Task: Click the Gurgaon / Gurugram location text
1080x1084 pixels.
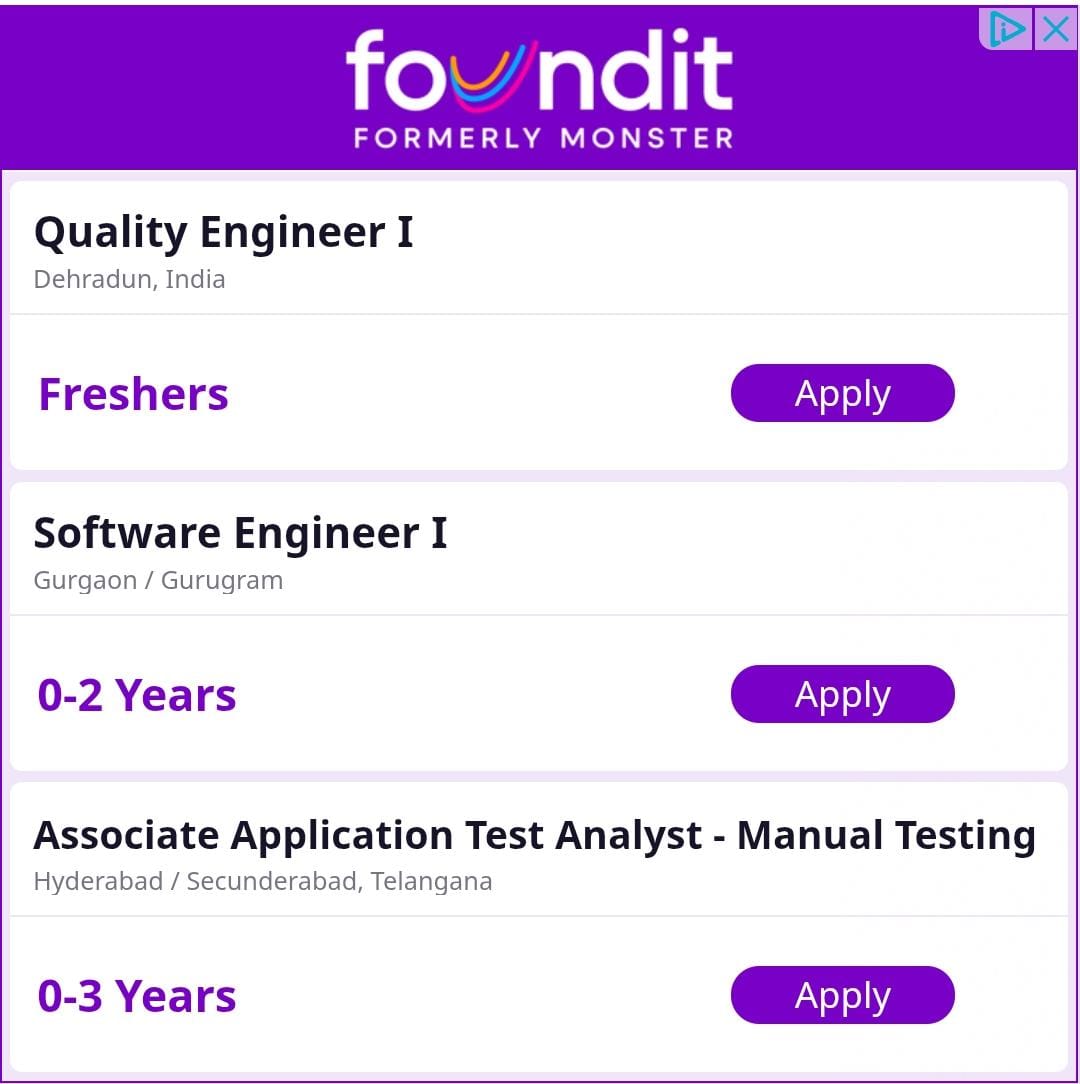Action: tap(158, 580)
